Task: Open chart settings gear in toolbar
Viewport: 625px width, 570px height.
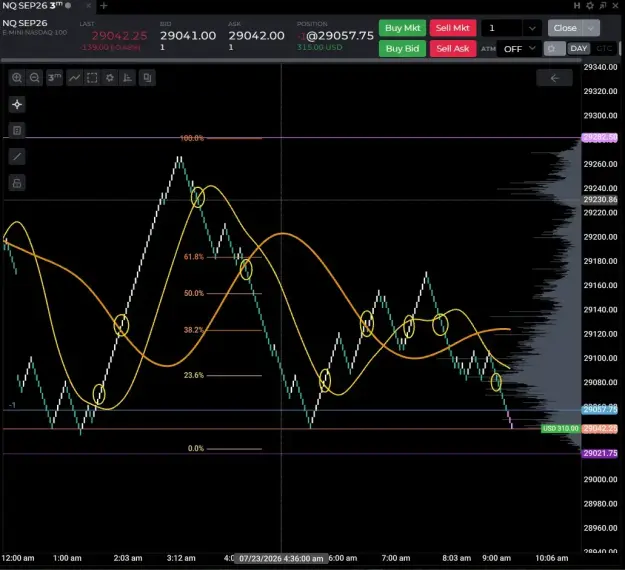Action: 110,78
